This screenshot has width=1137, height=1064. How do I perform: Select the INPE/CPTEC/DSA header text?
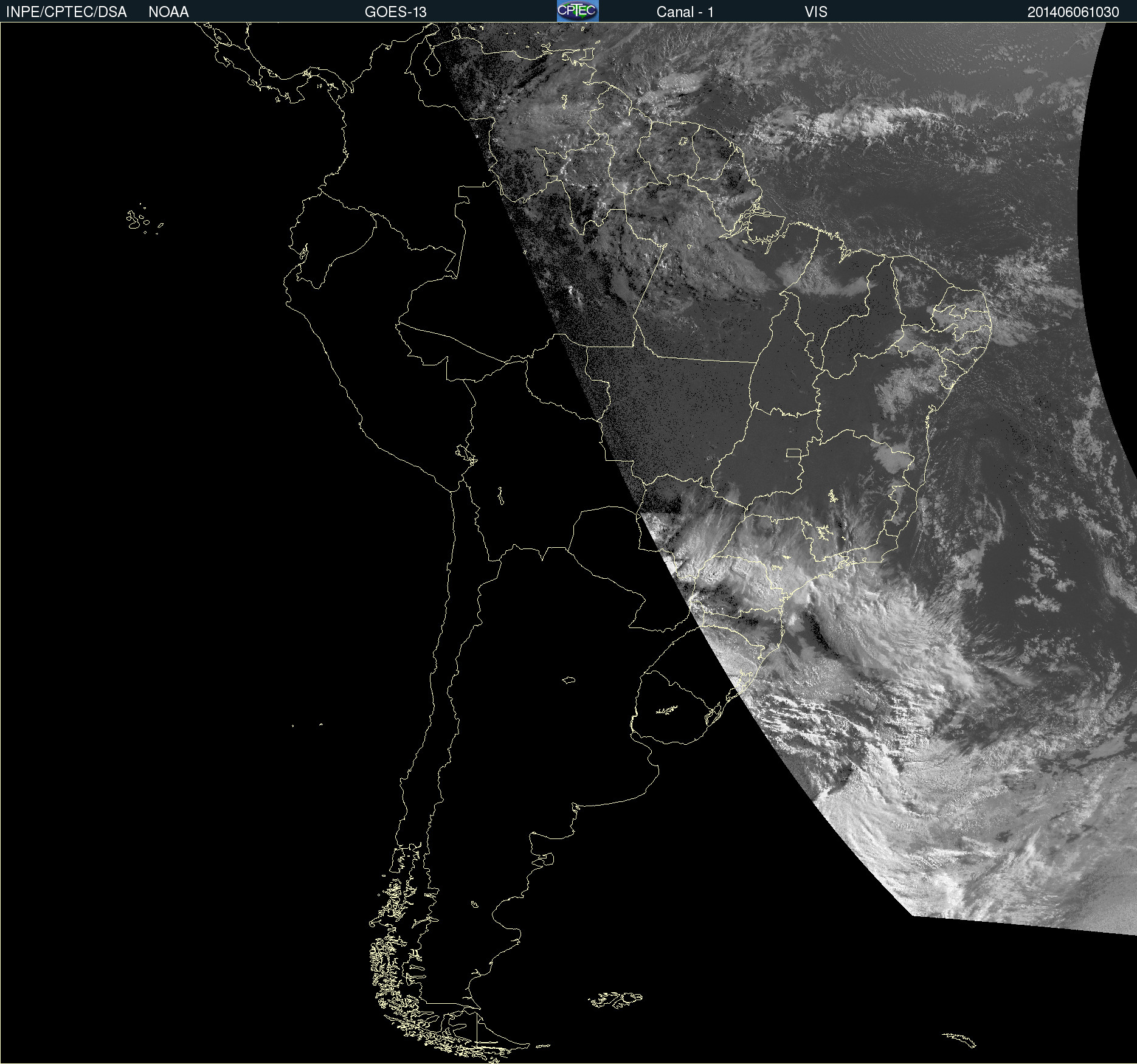point(66,12)
